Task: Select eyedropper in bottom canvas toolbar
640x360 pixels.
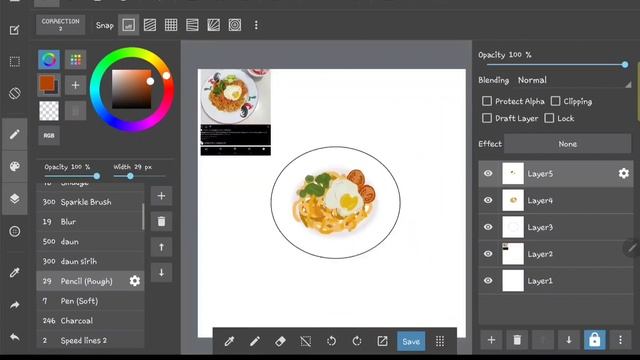Action: (229, 341)
